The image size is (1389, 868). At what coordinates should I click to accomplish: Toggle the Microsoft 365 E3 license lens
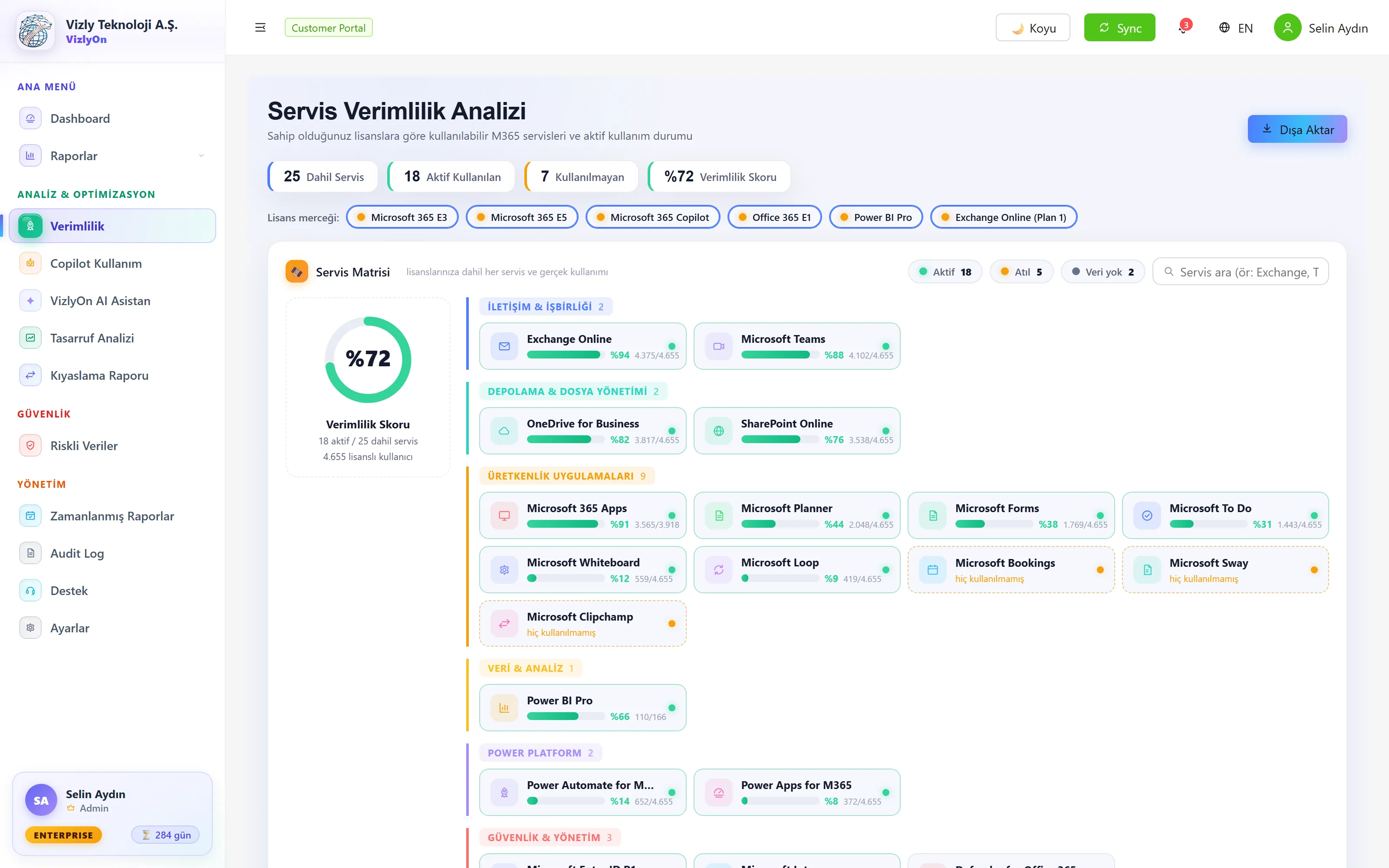click(402, 217)
